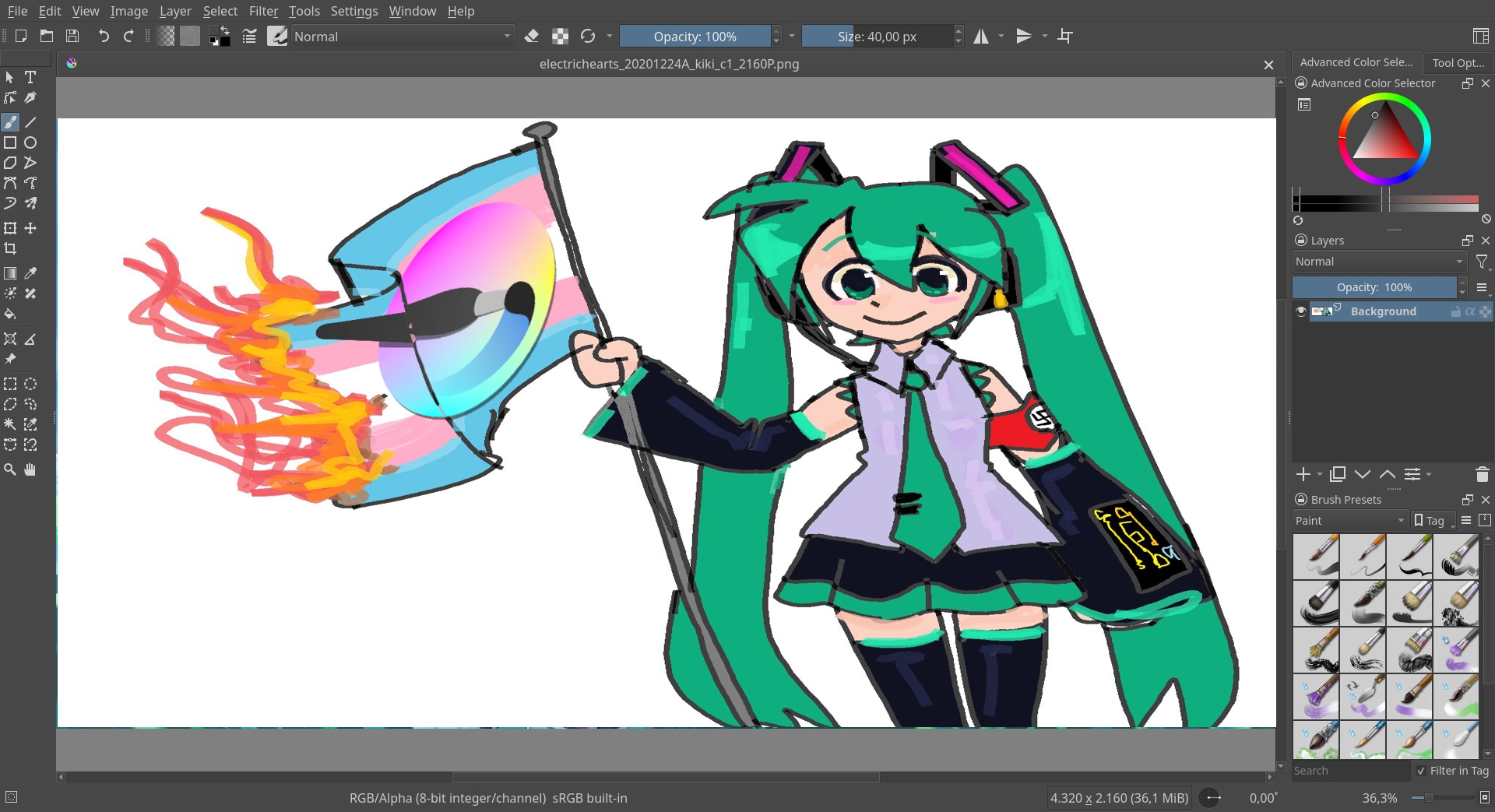1495x812 pixels.
Task: Select the first brush preset thumbnail
Action: coord(1316,556)
